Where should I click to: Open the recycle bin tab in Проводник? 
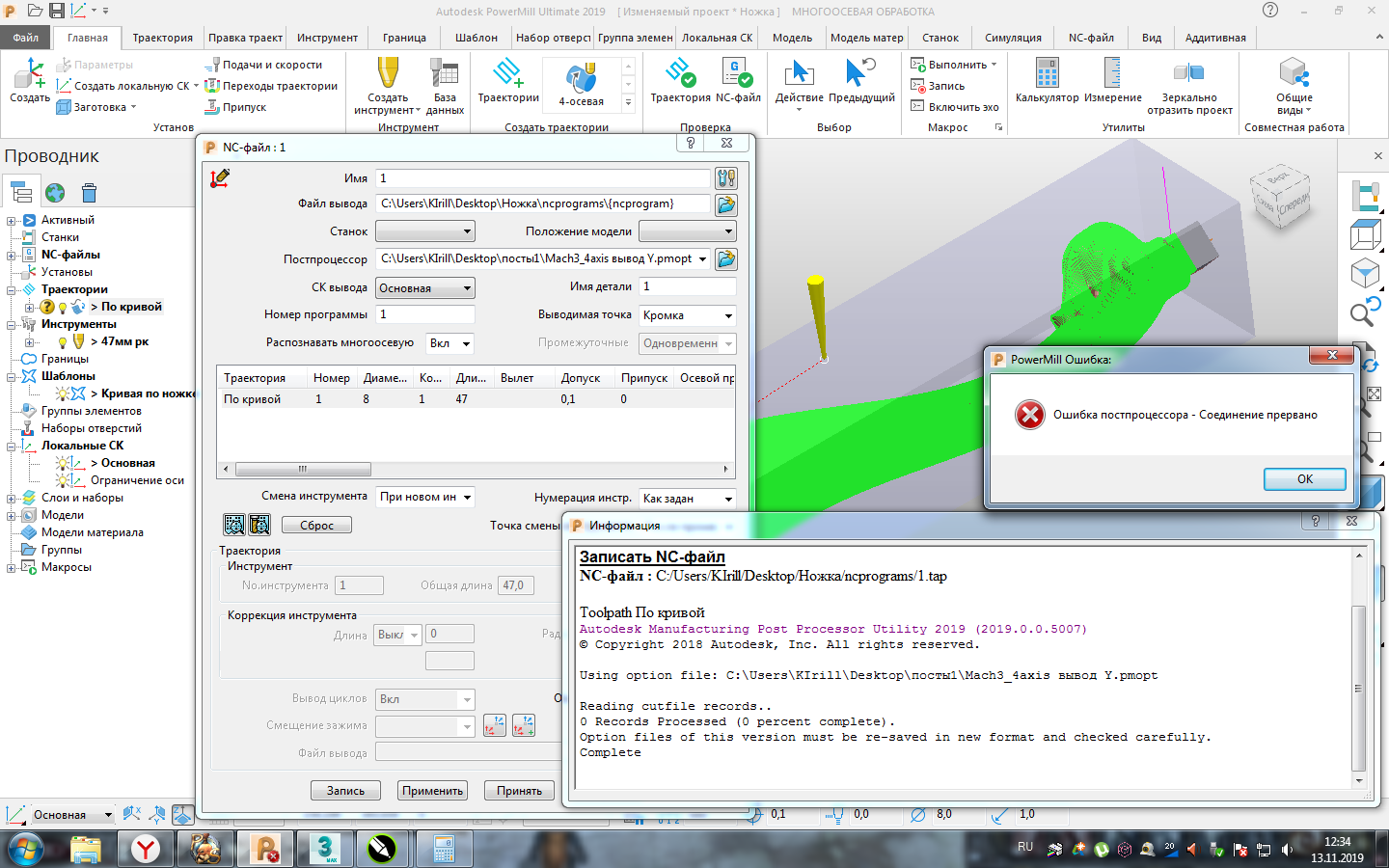pos(90,193)
